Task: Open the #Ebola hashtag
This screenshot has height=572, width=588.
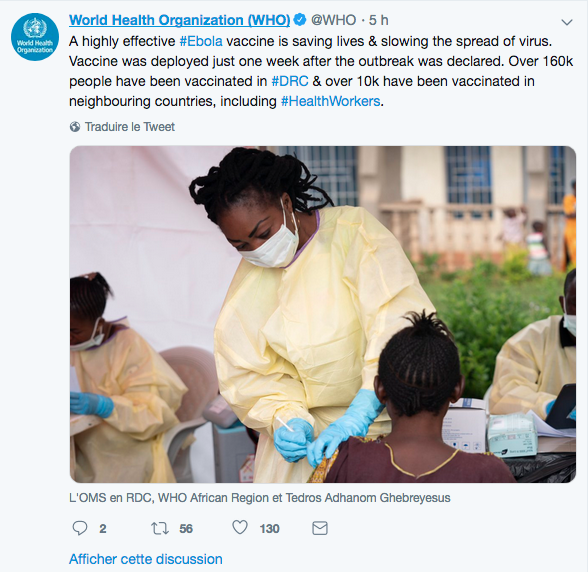Action: 201,41
